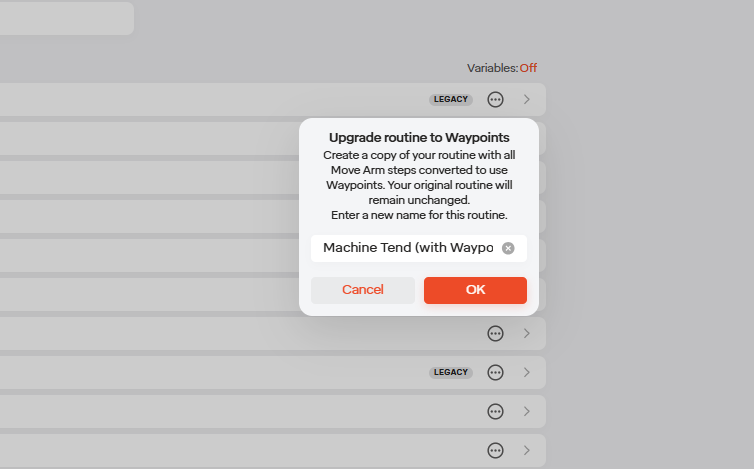Click the LEGACY badge on the top routine

point(451,100)
